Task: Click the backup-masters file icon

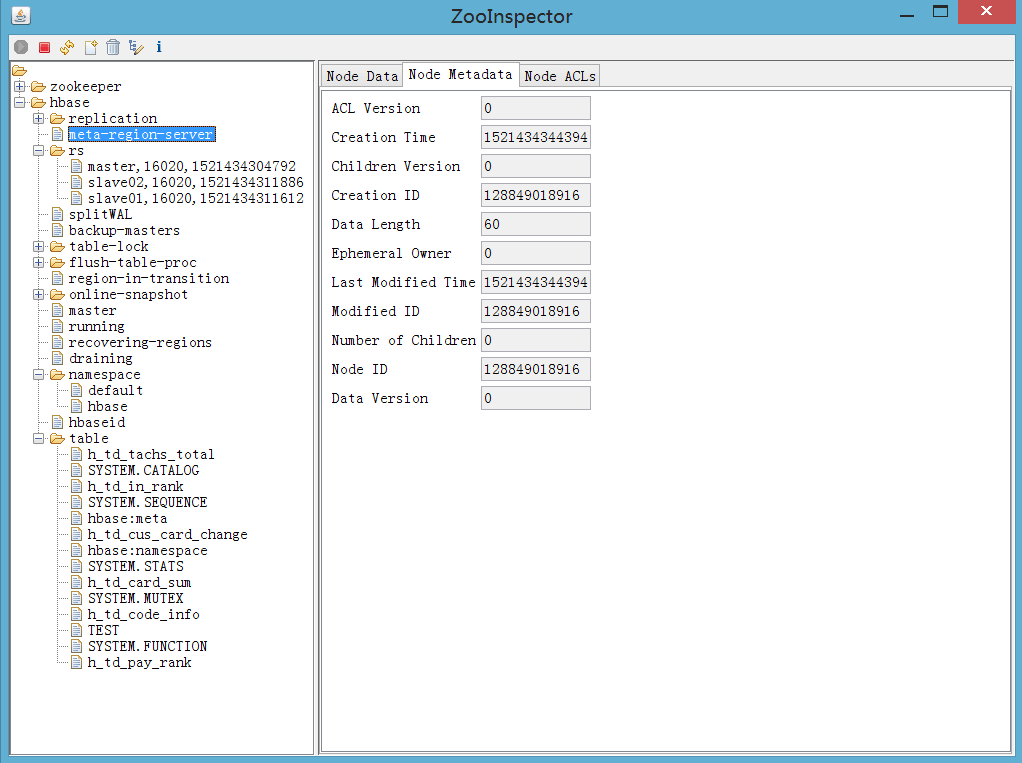Action: click(58, 231)
